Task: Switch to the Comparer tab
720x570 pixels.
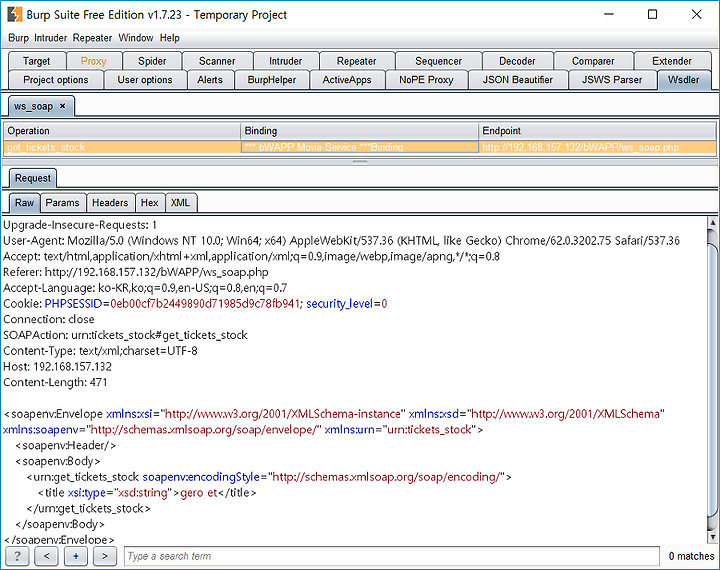Action: [593, 61]
